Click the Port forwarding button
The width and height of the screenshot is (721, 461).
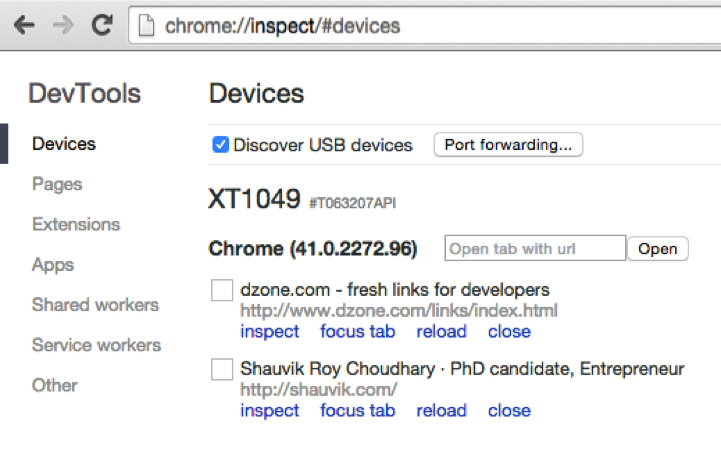[508, 145]
